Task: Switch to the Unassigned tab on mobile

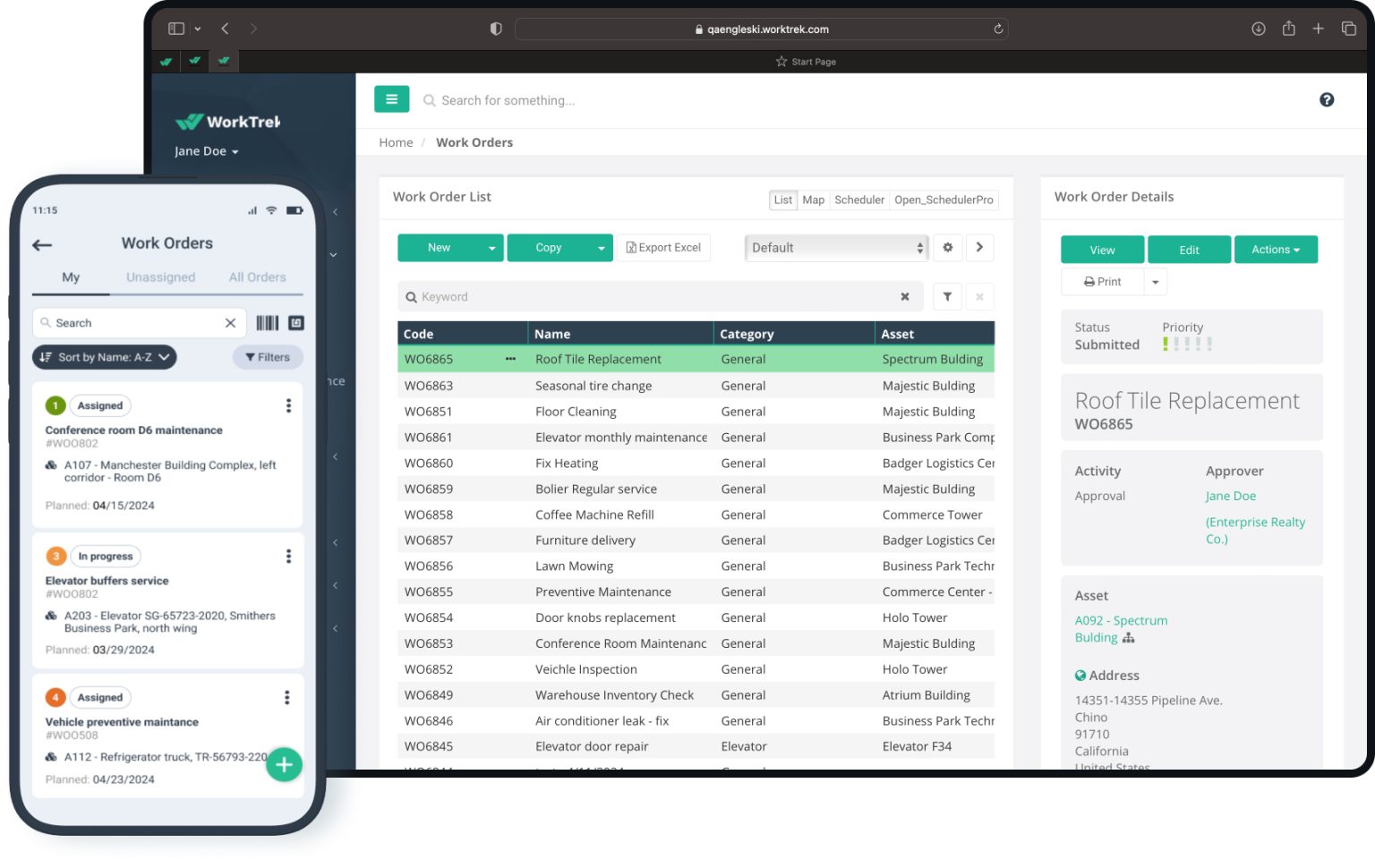Action: pyautogui.click(x=160, y=277)
